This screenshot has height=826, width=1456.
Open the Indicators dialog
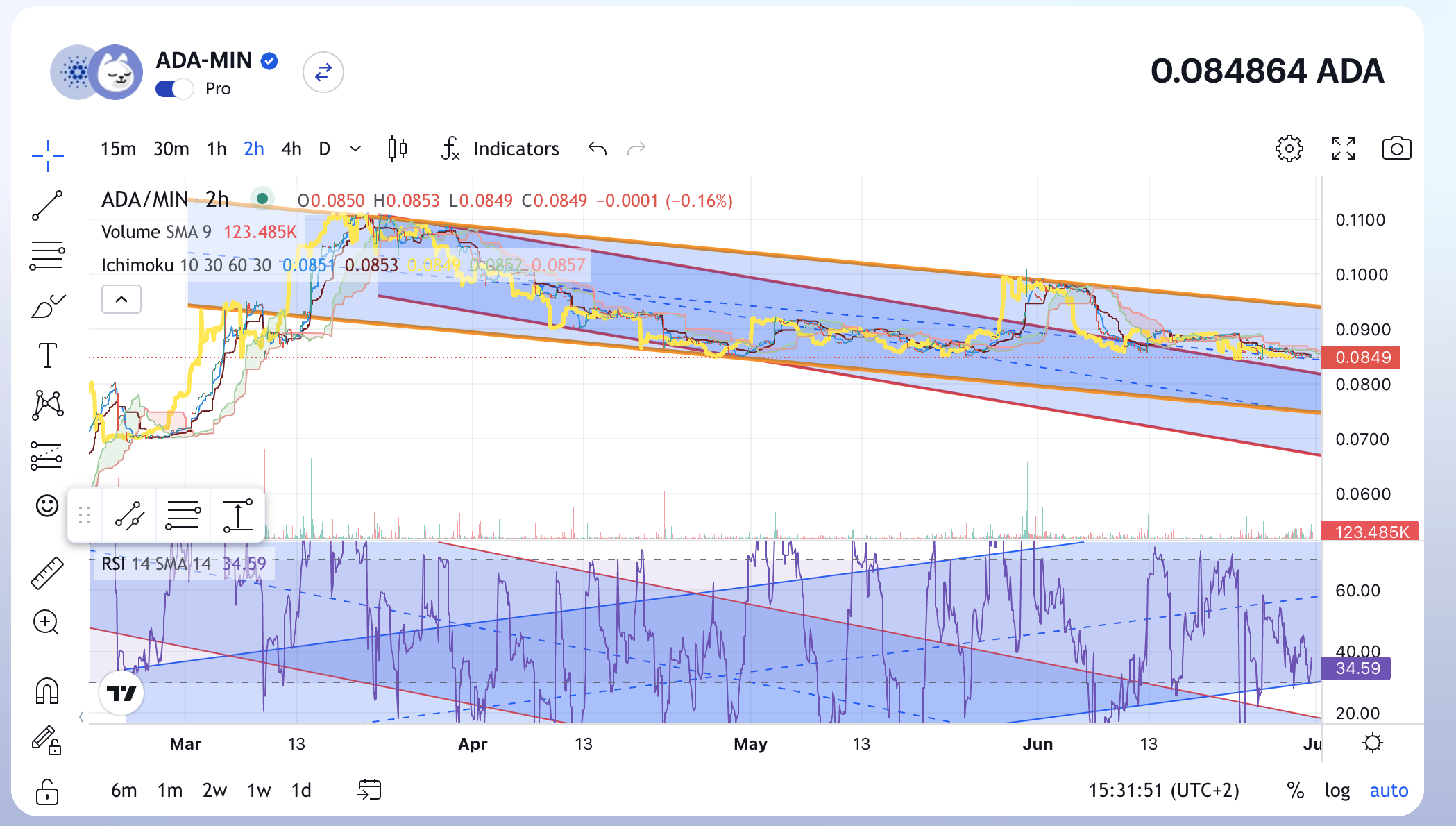click(x=500, y=149)
